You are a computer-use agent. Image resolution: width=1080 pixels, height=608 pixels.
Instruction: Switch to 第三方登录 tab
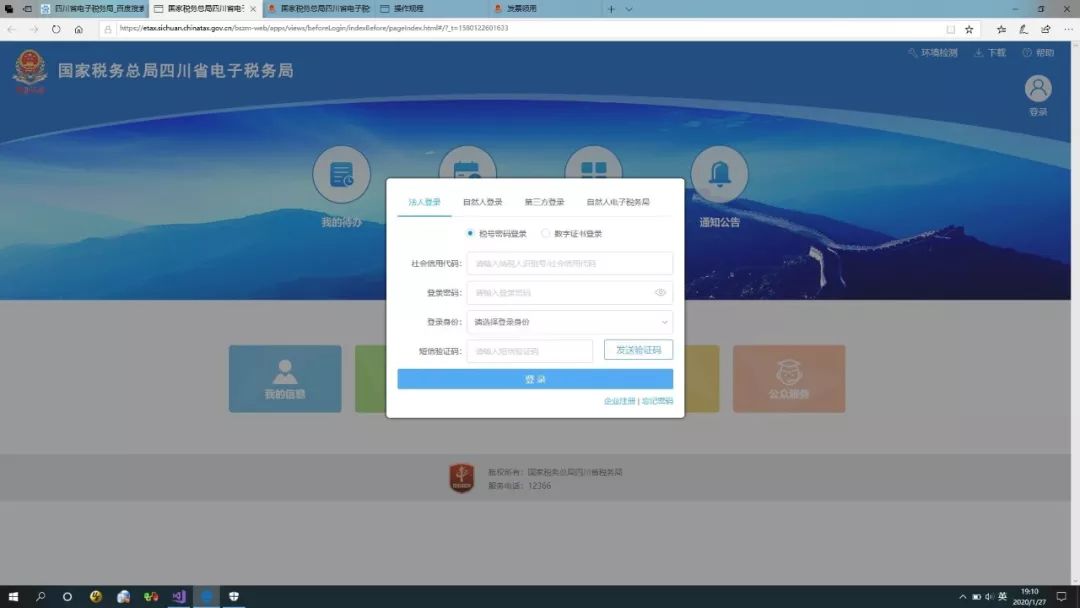[x=544, y=202]
